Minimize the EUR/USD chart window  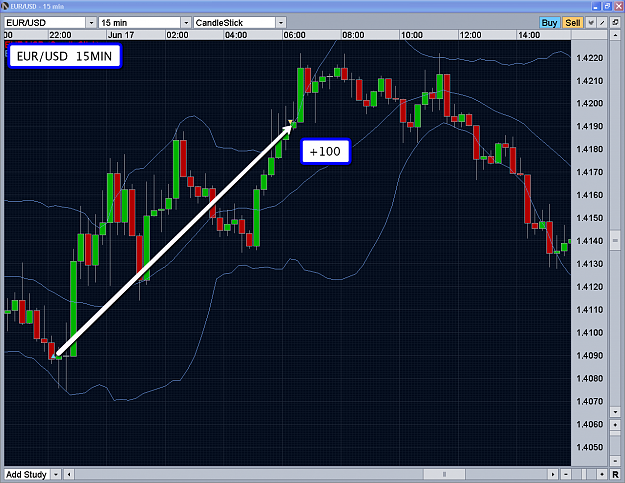click(597, 6)
